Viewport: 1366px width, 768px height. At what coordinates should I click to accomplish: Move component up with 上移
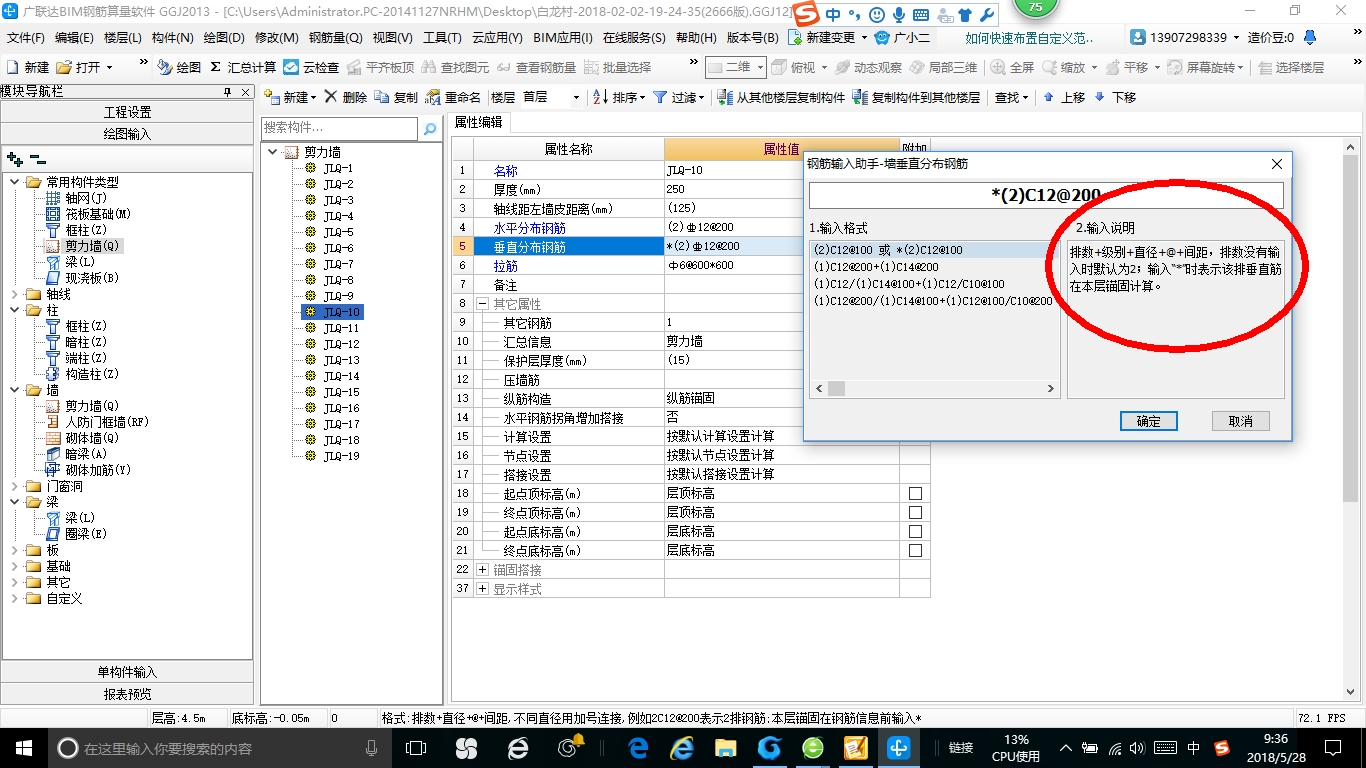coord(1064,97)
